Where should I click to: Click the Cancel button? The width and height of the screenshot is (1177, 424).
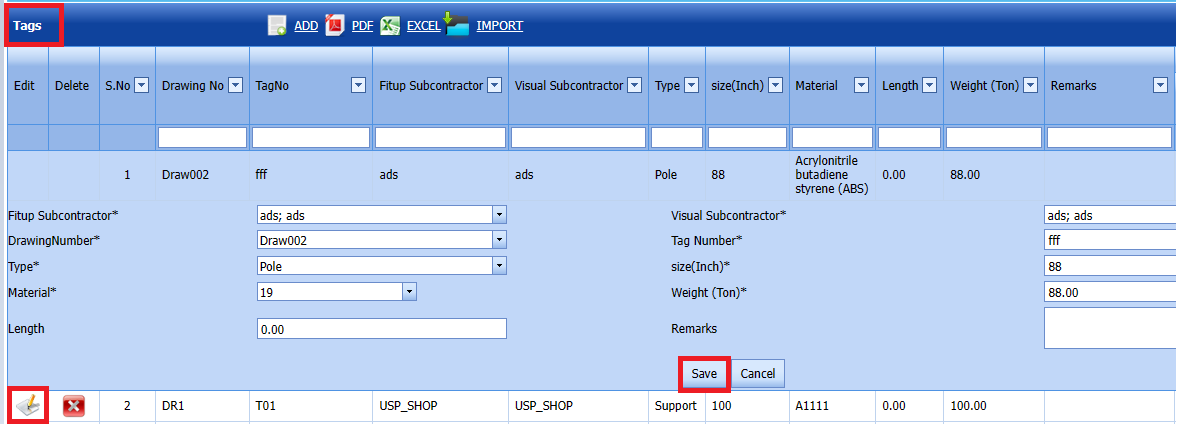click(757, 373)
